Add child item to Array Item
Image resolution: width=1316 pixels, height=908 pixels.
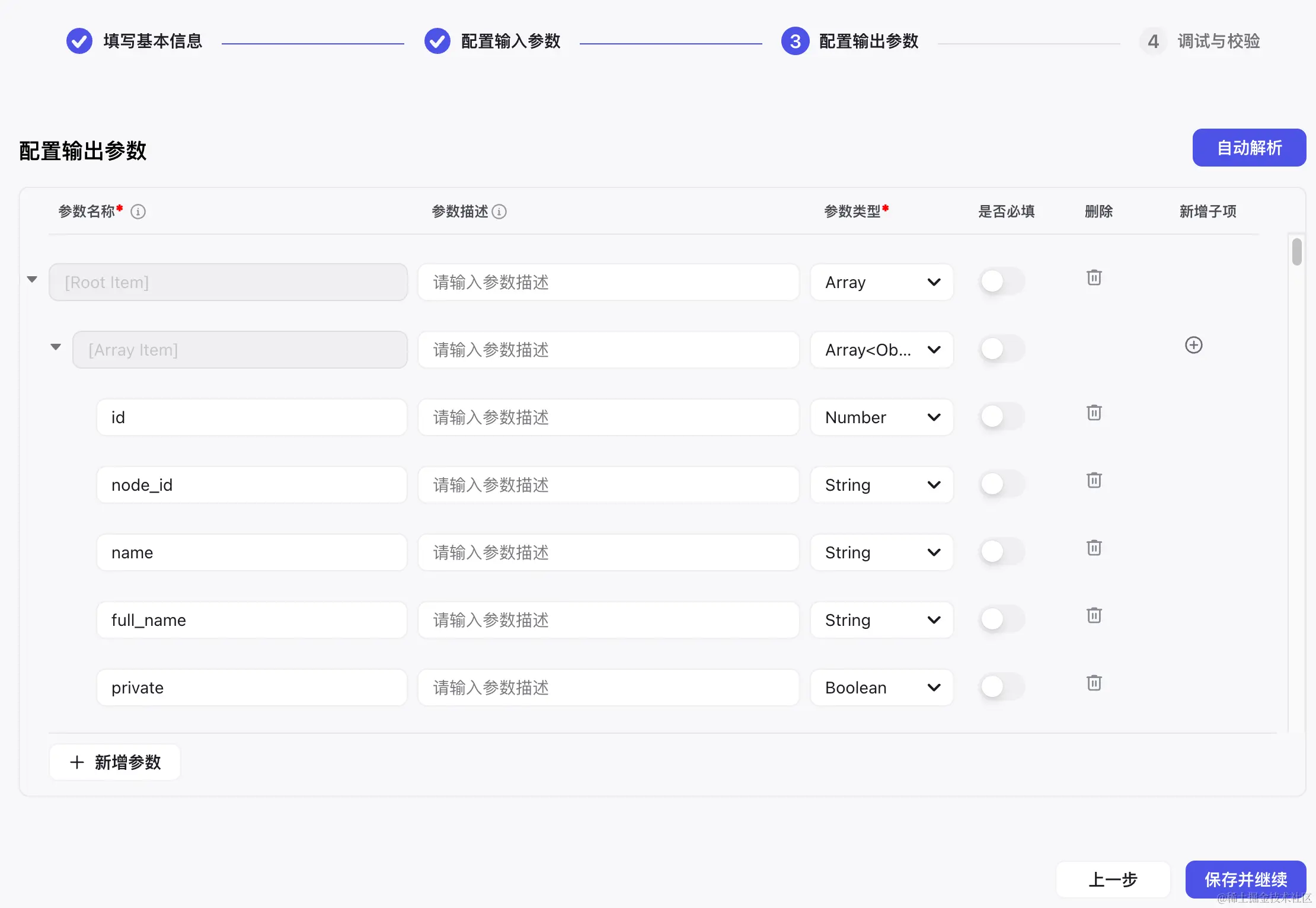point(1193,345)
